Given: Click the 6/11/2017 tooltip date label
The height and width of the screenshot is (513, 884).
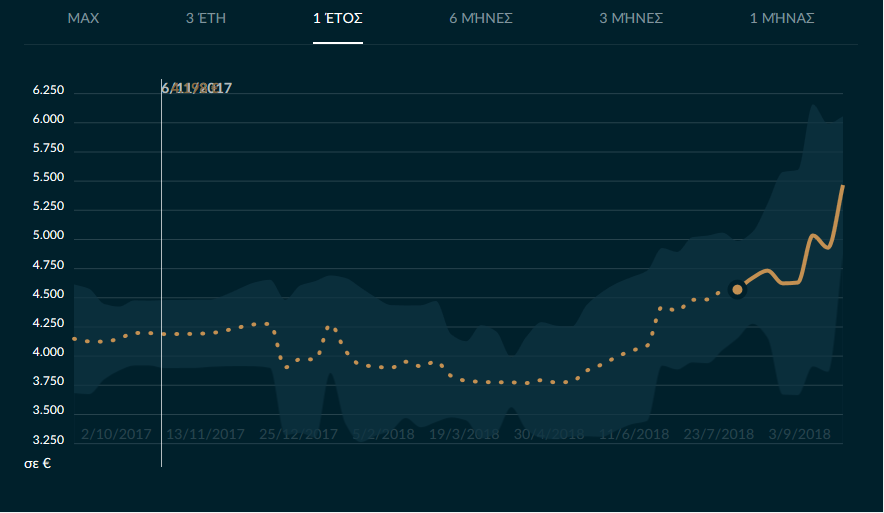Looking at the screenshot, I should pos(197,89).
